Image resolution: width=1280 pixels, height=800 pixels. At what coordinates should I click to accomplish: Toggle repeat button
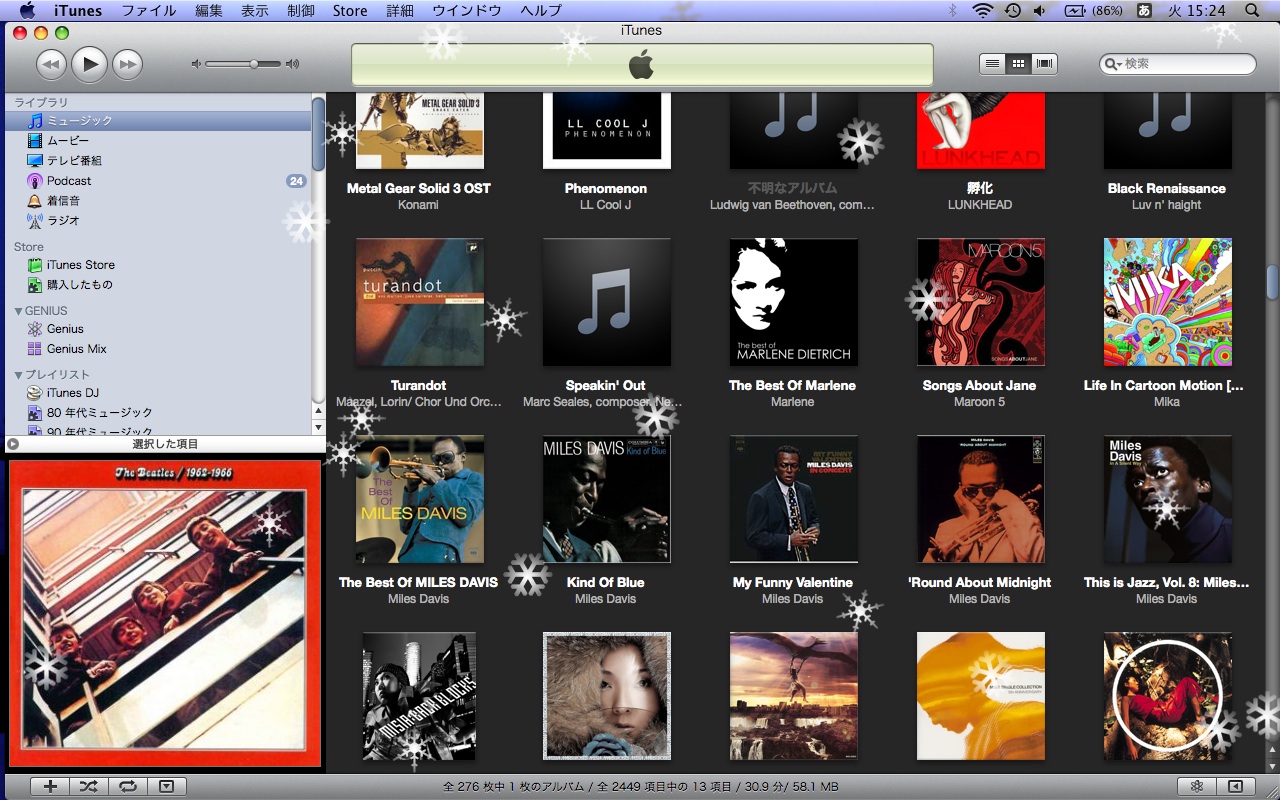(x=127, y=786)
